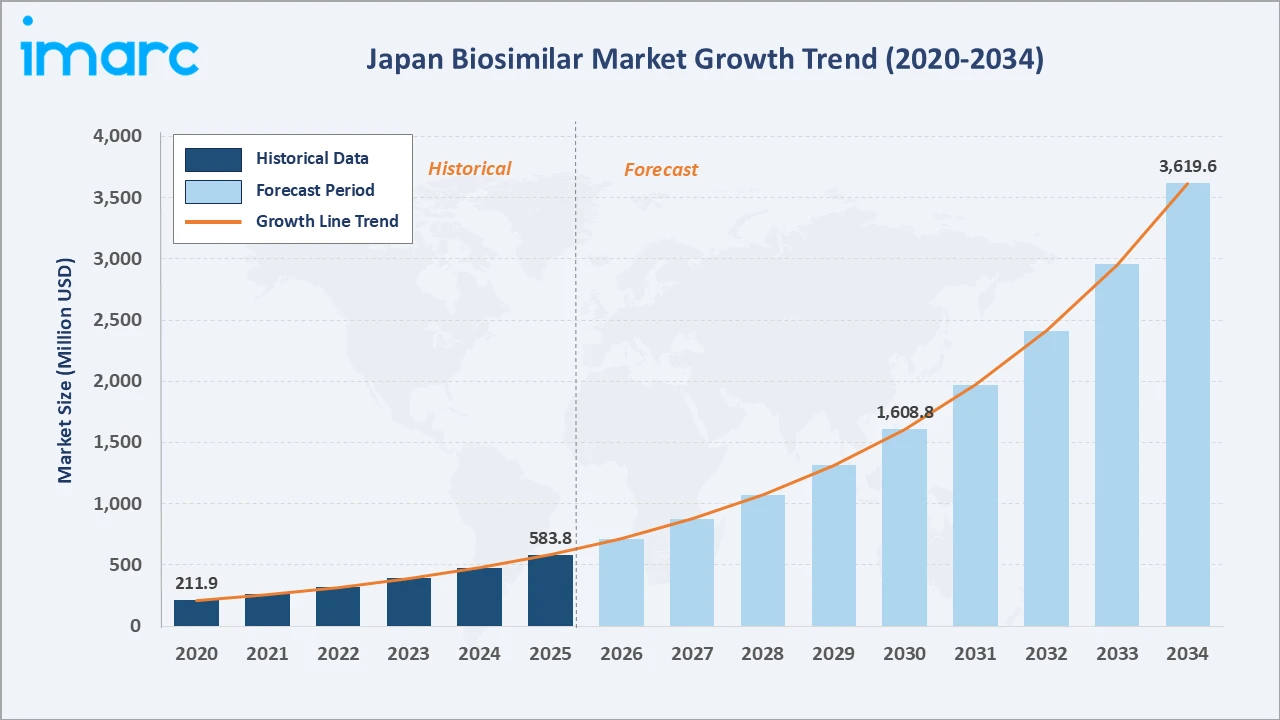
Task: Click the '2024' x-axis label
Action: (479, 654)
